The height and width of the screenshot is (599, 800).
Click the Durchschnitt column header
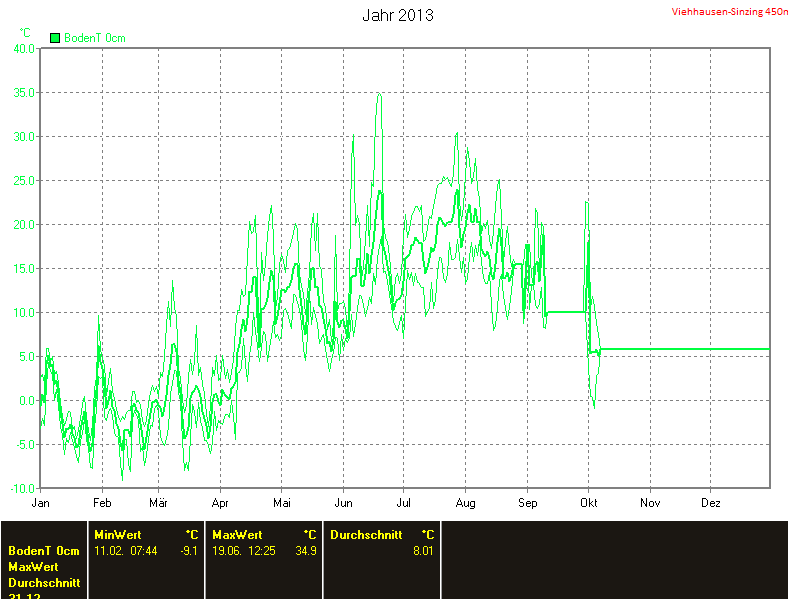pos(366,535)
